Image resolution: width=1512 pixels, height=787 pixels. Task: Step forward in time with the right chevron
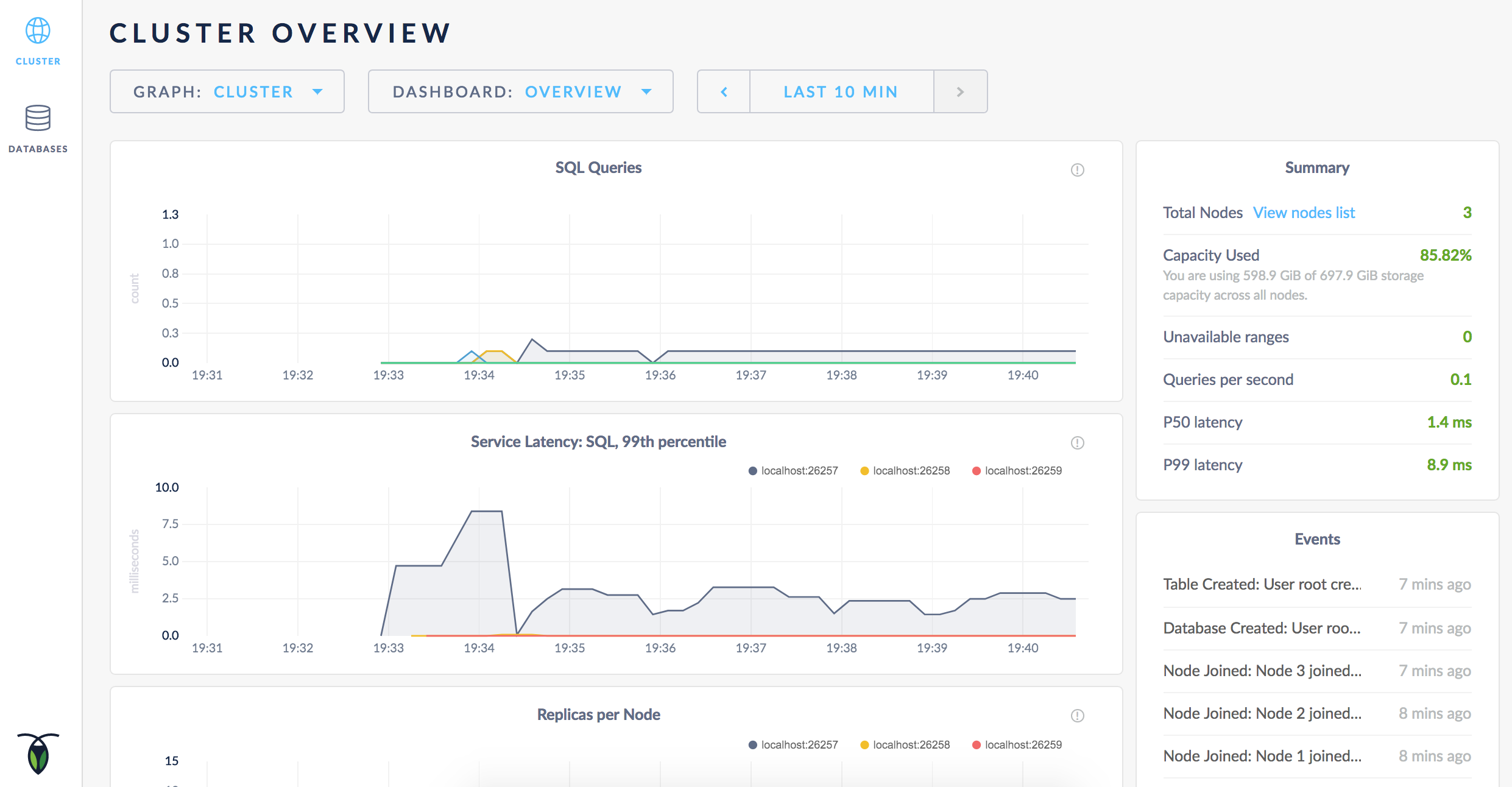click(x=960, y=91)
